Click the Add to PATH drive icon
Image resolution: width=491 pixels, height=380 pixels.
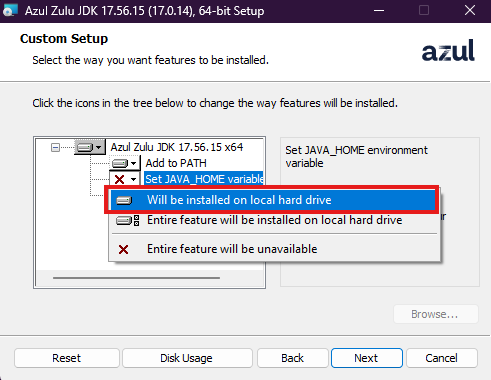click(120, 163)
